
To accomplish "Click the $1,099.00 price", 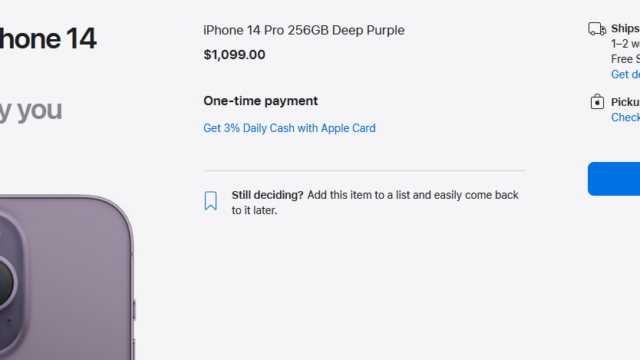I will (x=234, y=55).
